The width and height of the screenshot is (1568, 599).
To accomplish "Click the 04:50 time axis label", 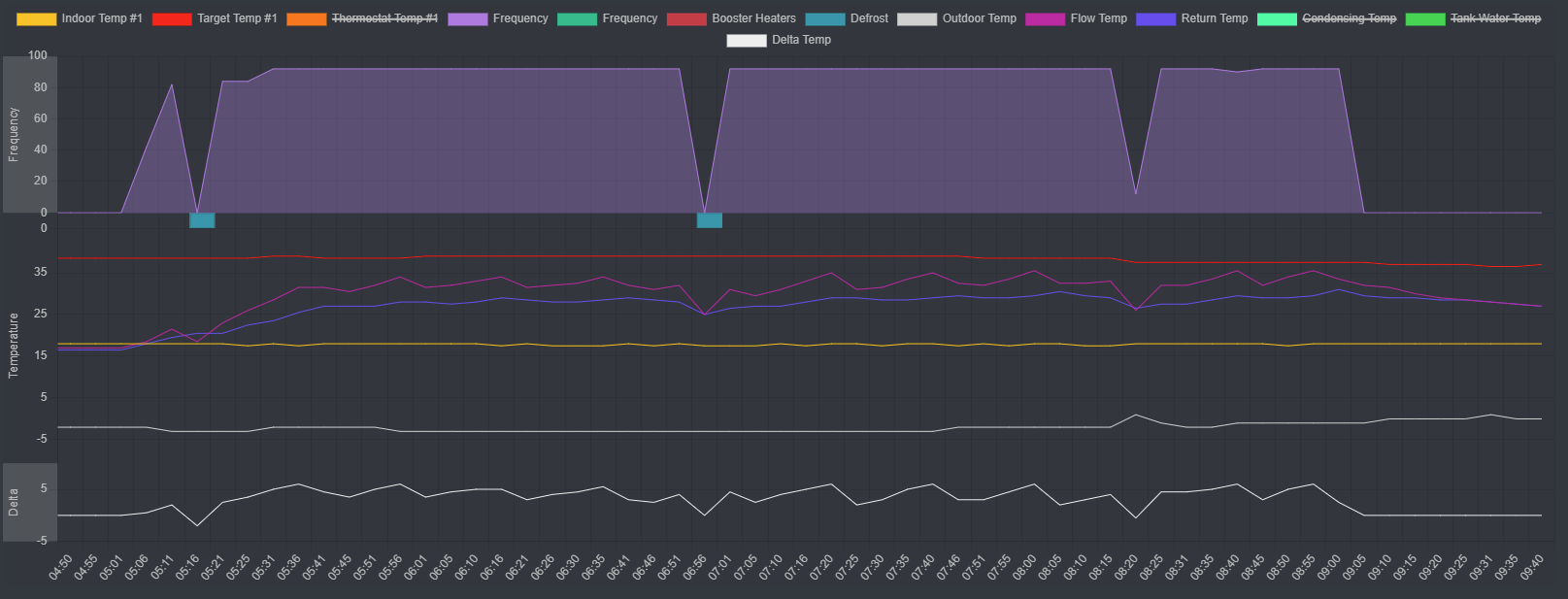I will tap(60, 568).
